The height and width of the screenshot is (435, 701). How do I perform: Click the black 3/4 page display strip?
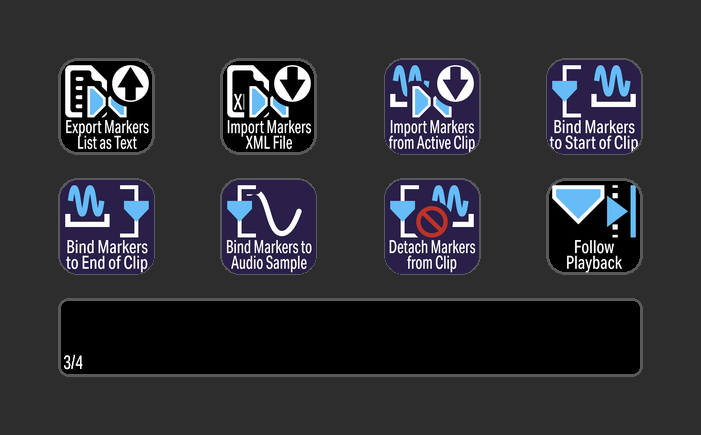(x=350, y=338)
